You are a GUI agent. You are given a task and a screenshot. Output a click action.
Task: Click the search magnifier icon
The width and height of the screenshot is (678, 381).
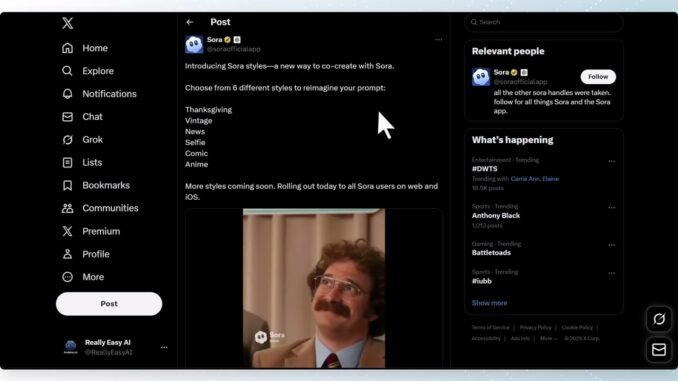[x=474, y=22]
